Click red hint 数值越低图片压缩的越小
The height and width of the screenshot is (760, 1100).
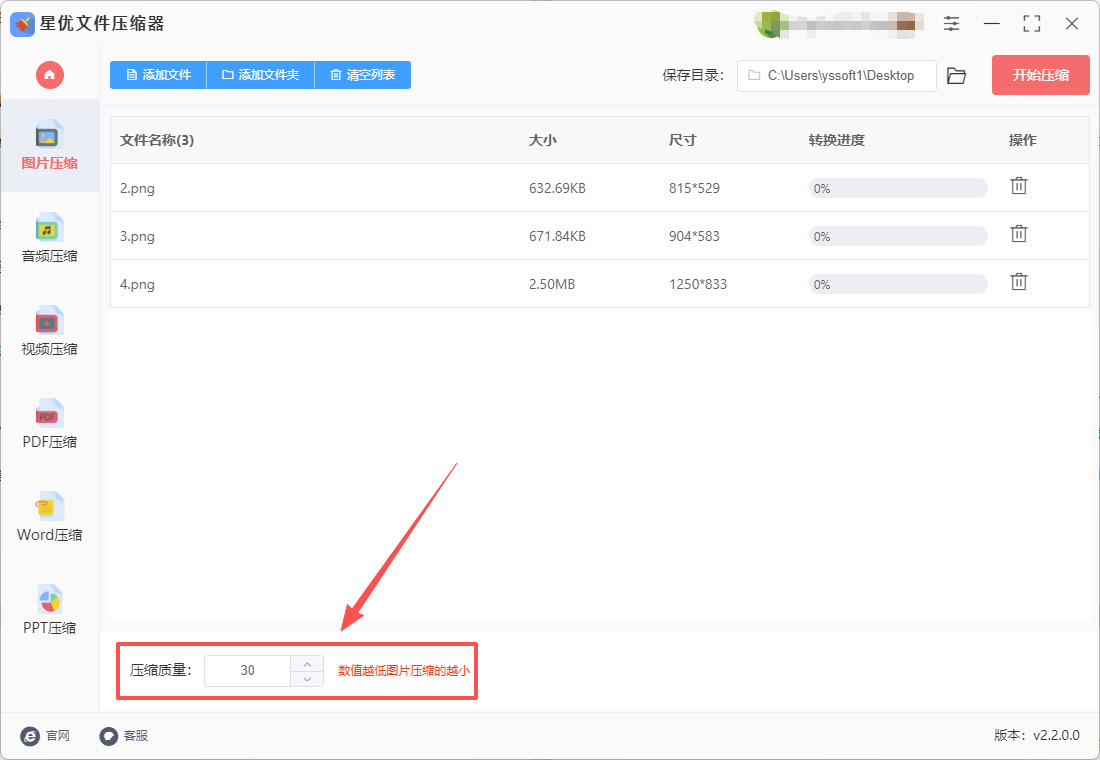point(404,671)
